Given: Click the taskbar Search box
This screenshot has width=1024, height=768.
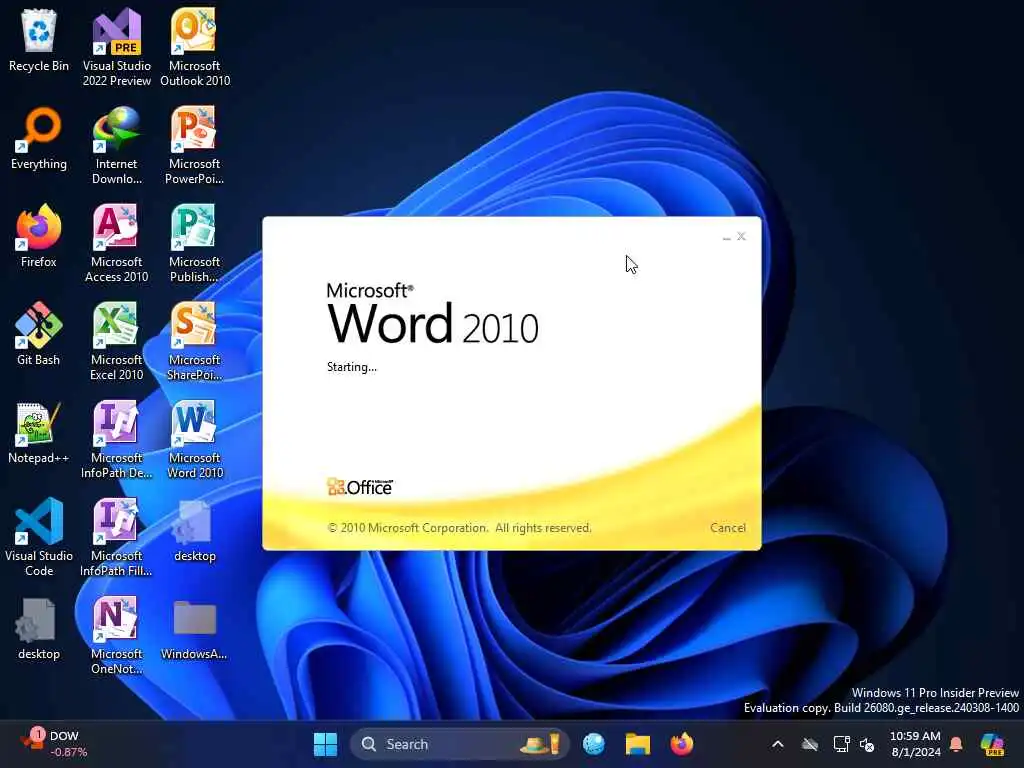Looking at the screenshot, I should coord(460,744).
